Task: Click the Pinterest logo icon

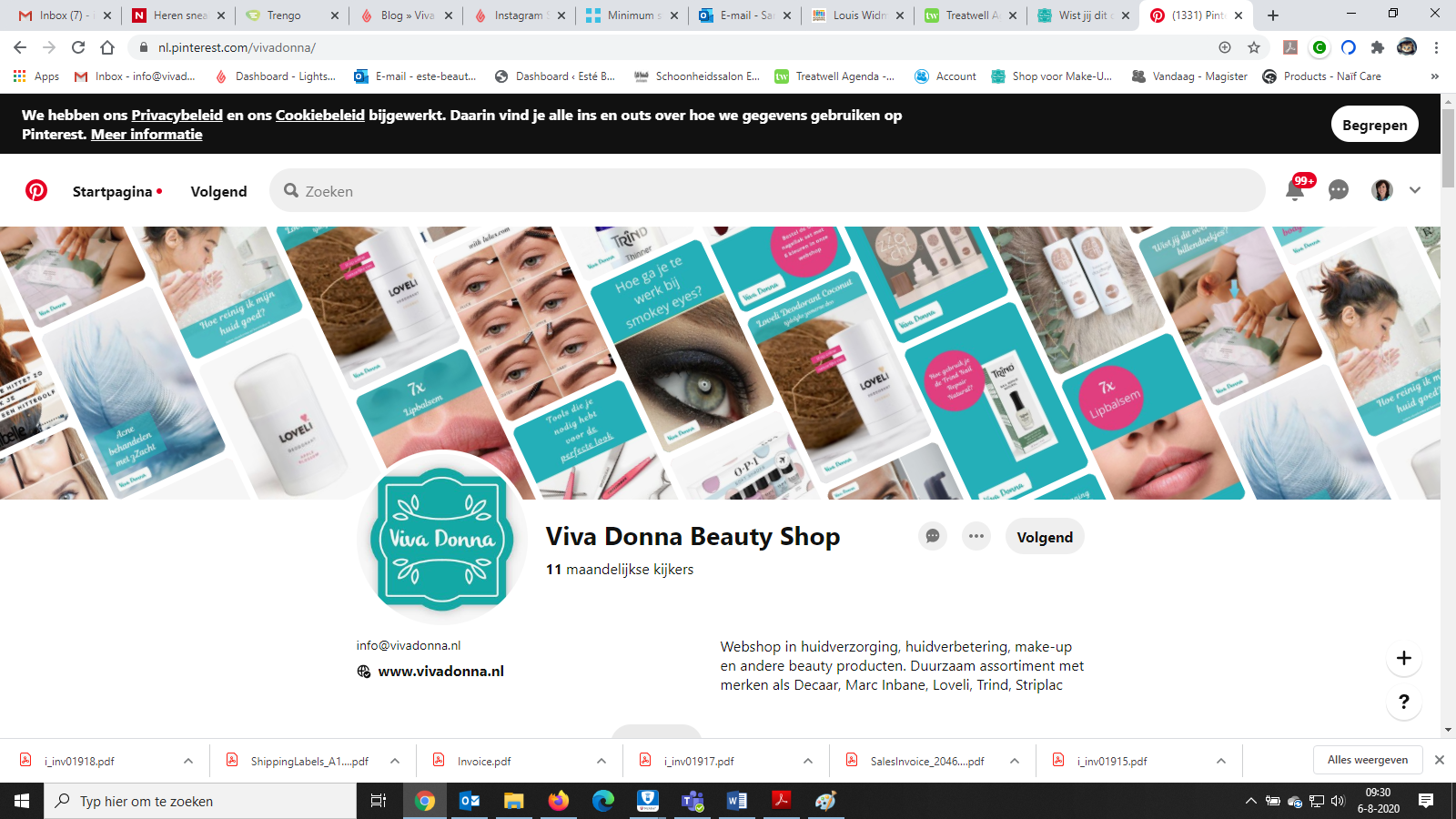Action: point(36,190)
